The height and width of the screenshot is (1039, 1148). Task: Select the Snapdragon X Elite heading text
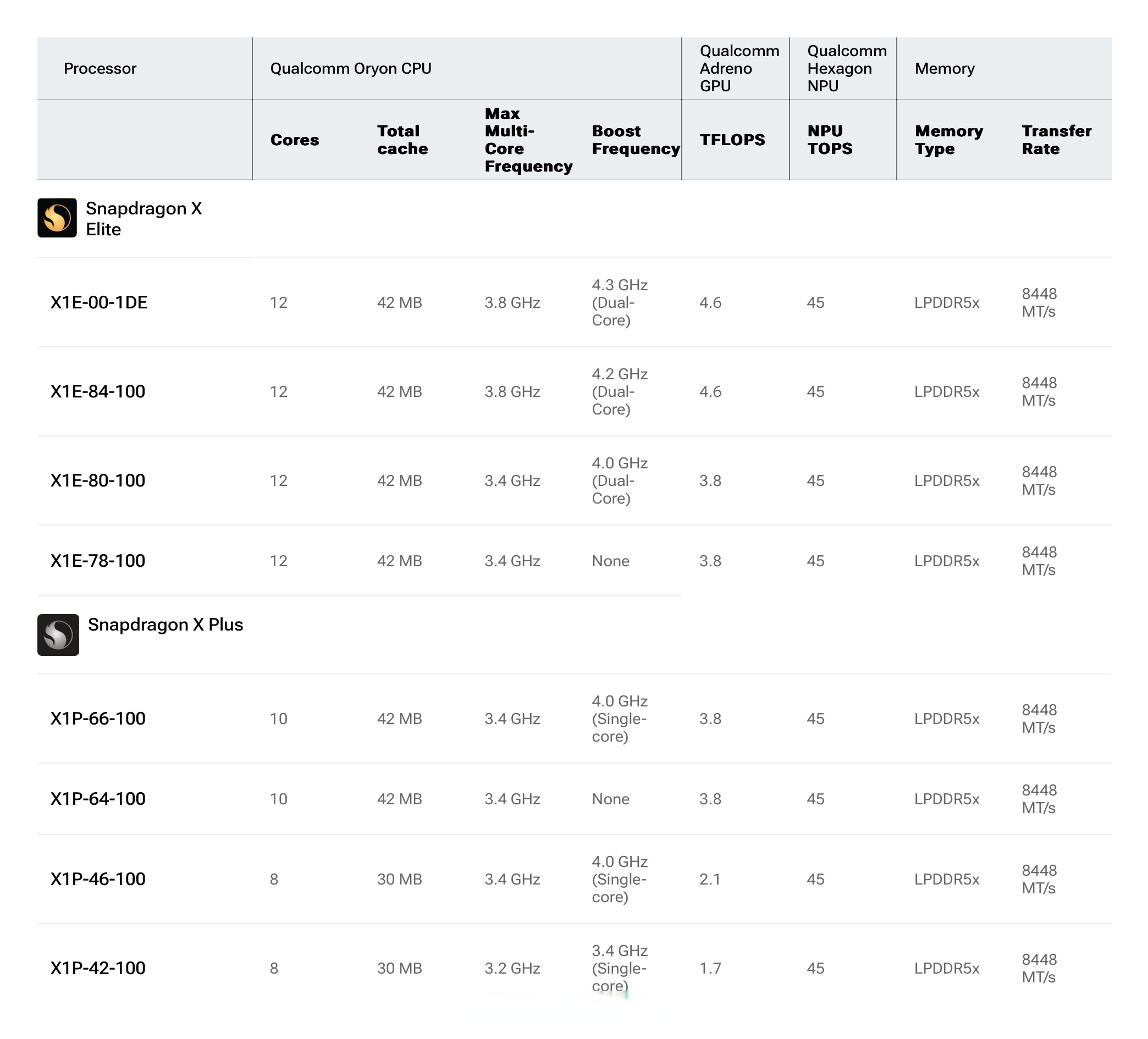click(143, 219)
